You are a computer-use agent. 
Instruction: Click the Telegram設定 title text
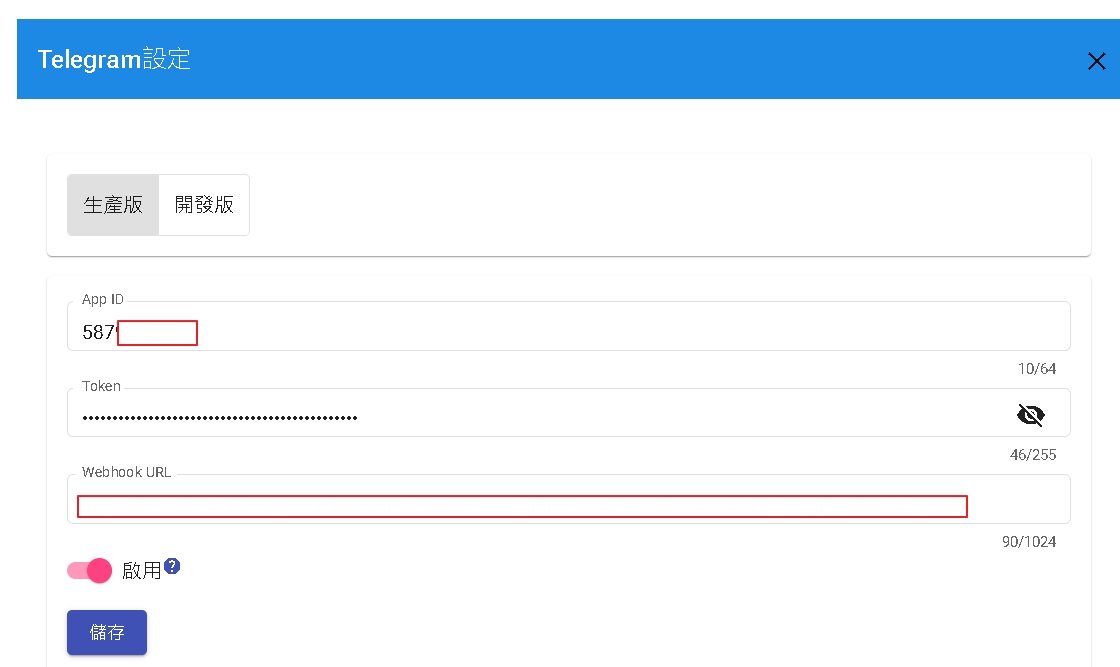(114, 60)
